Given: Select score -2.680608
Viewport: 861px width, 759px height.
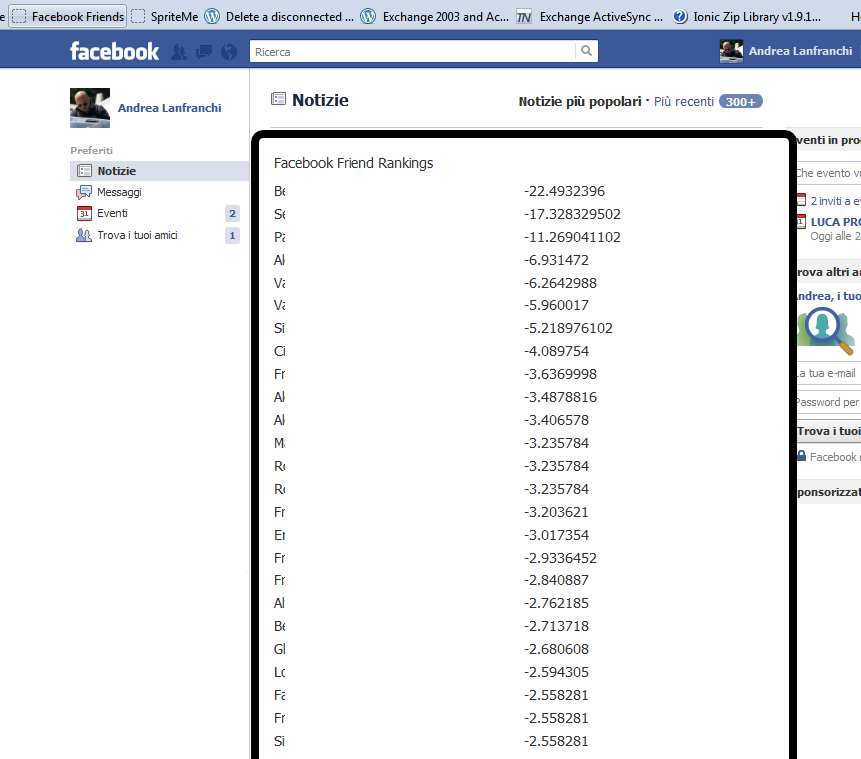Looking at the screenshot, I should pyautogui.click(x=556, y=649).
